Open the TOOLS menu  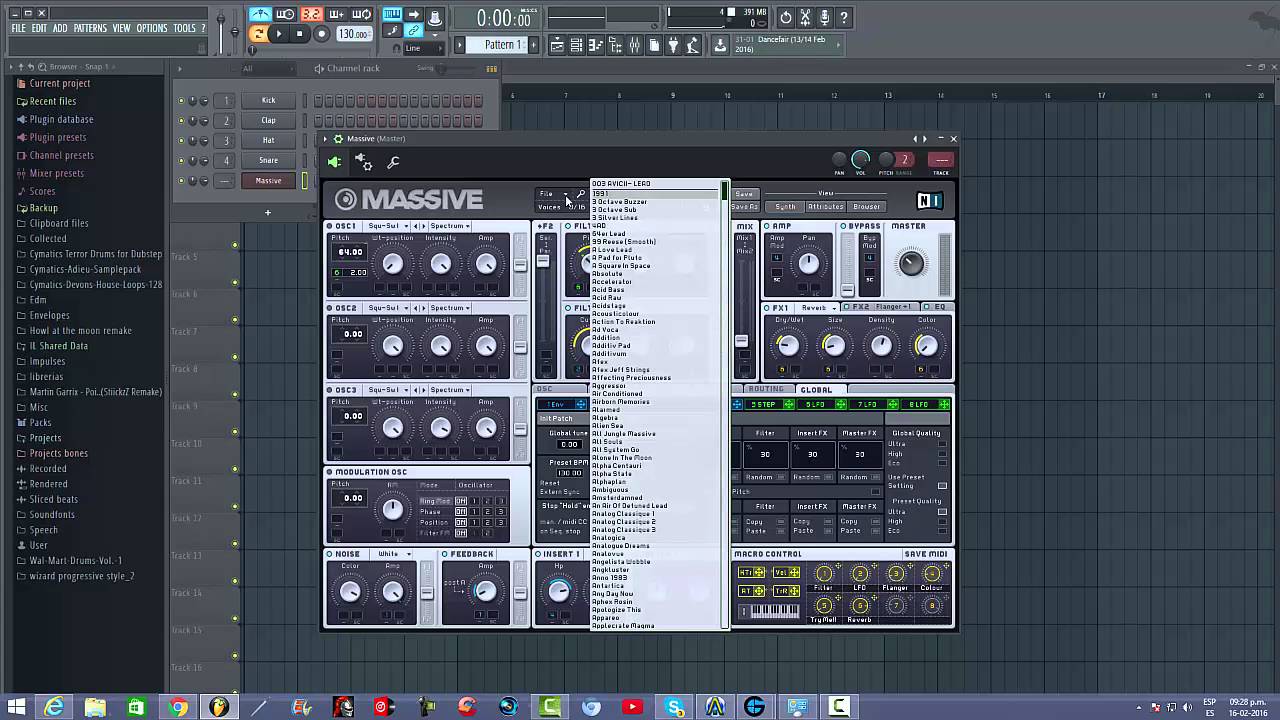pos(184,28)
